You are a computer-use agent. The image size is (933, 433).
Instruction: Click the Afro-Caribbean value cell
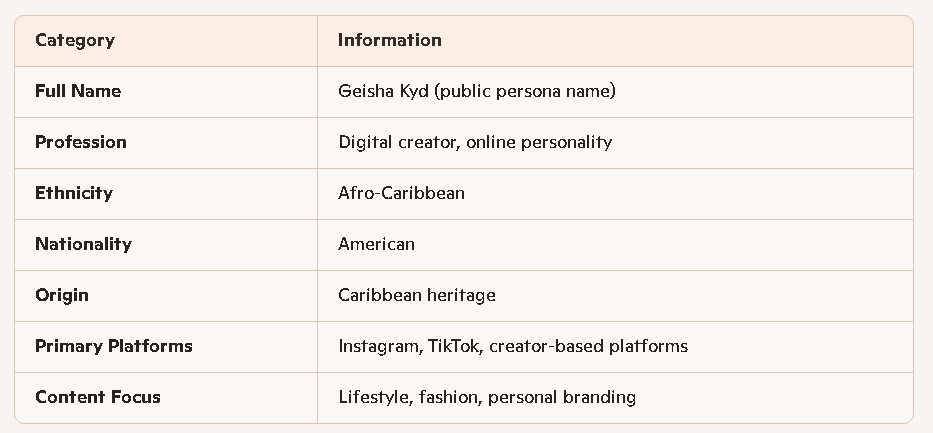401,194
